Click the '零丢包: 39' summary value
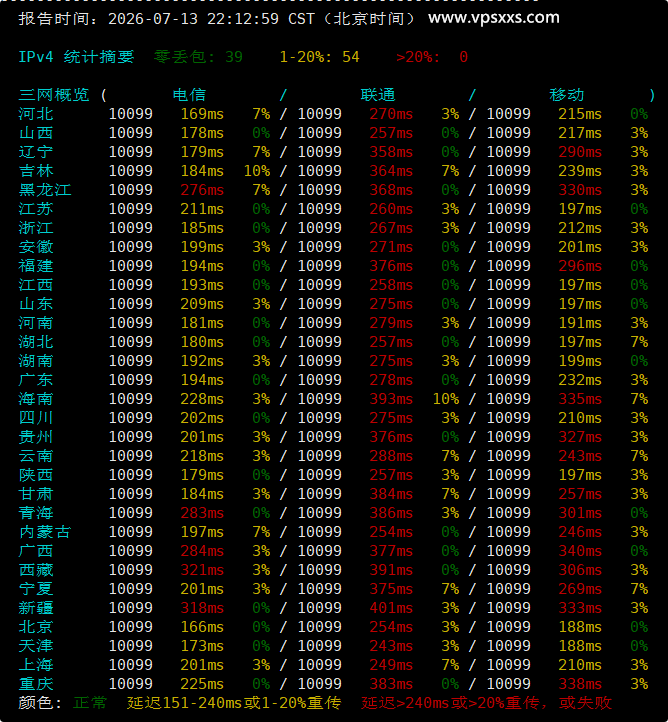The image size is (668, 722). [x=198, y=57]
